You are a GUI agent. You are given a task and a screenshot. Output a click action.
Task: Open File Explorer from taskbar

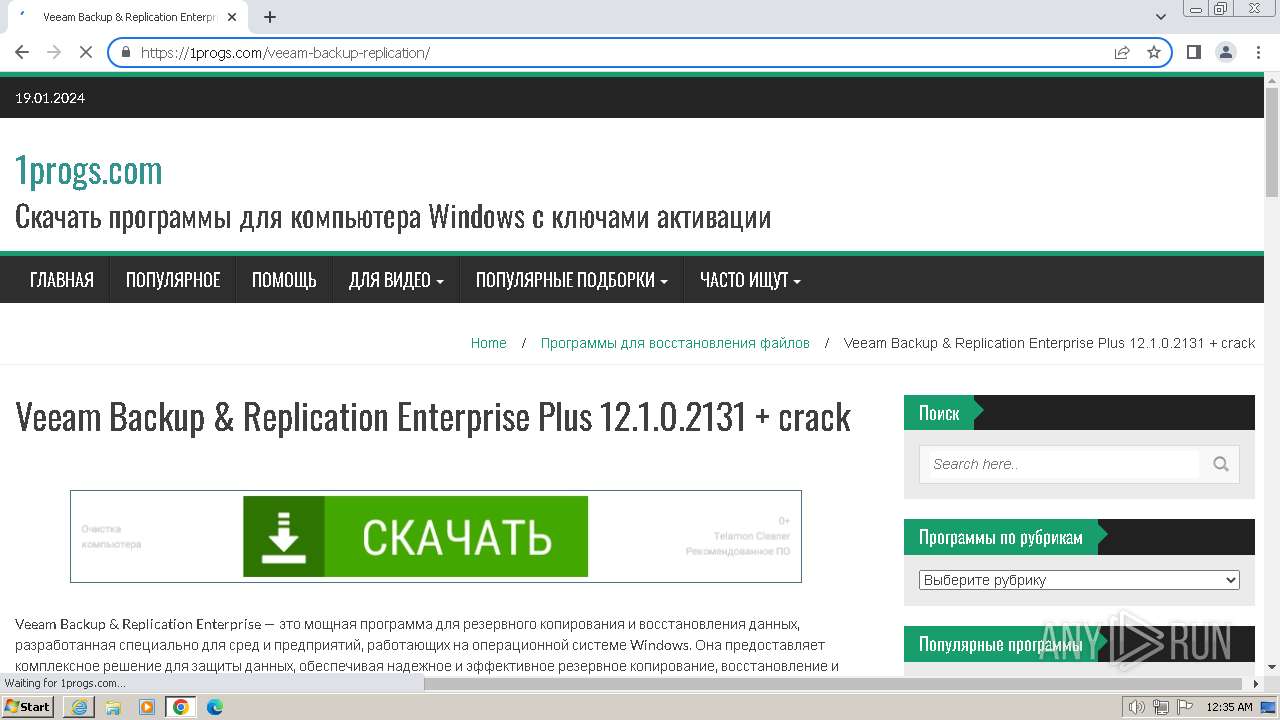(x=113, y=707)
